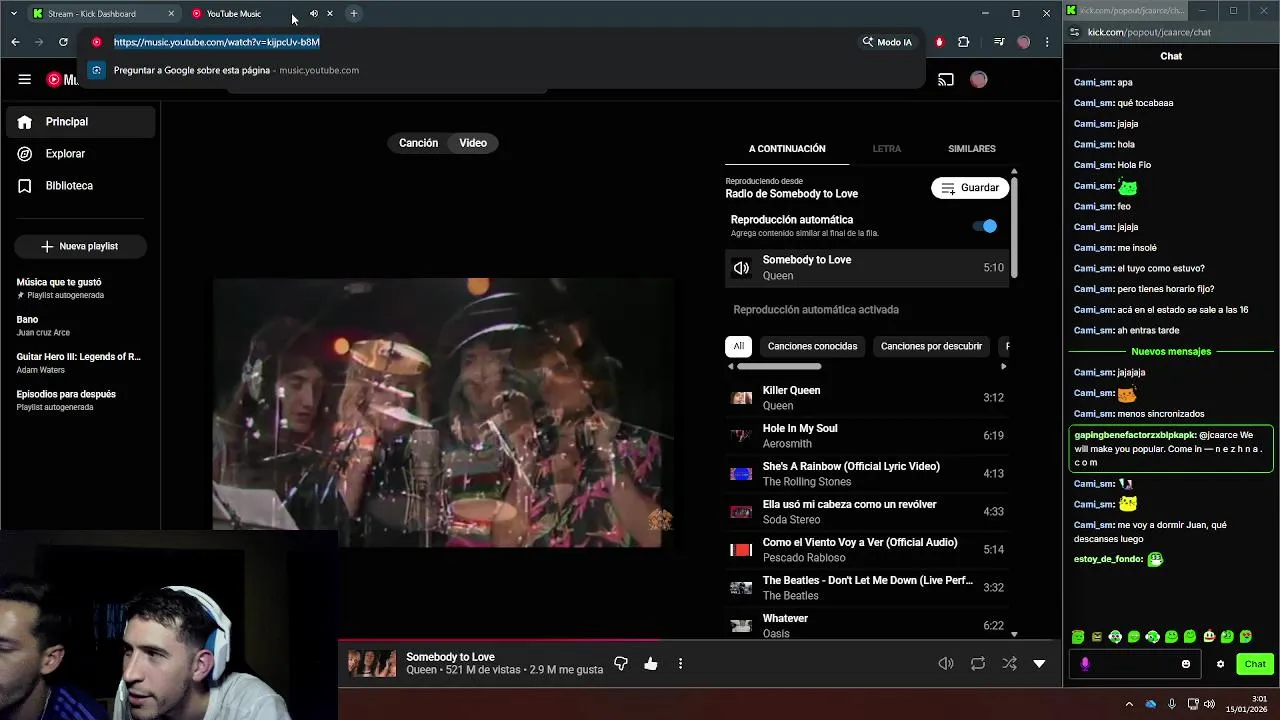Image resolution: width=1280 pixels, height=720 pixels.
Task: Open a new browser tab
Action: pyautogui.click(x=353, y=14)
